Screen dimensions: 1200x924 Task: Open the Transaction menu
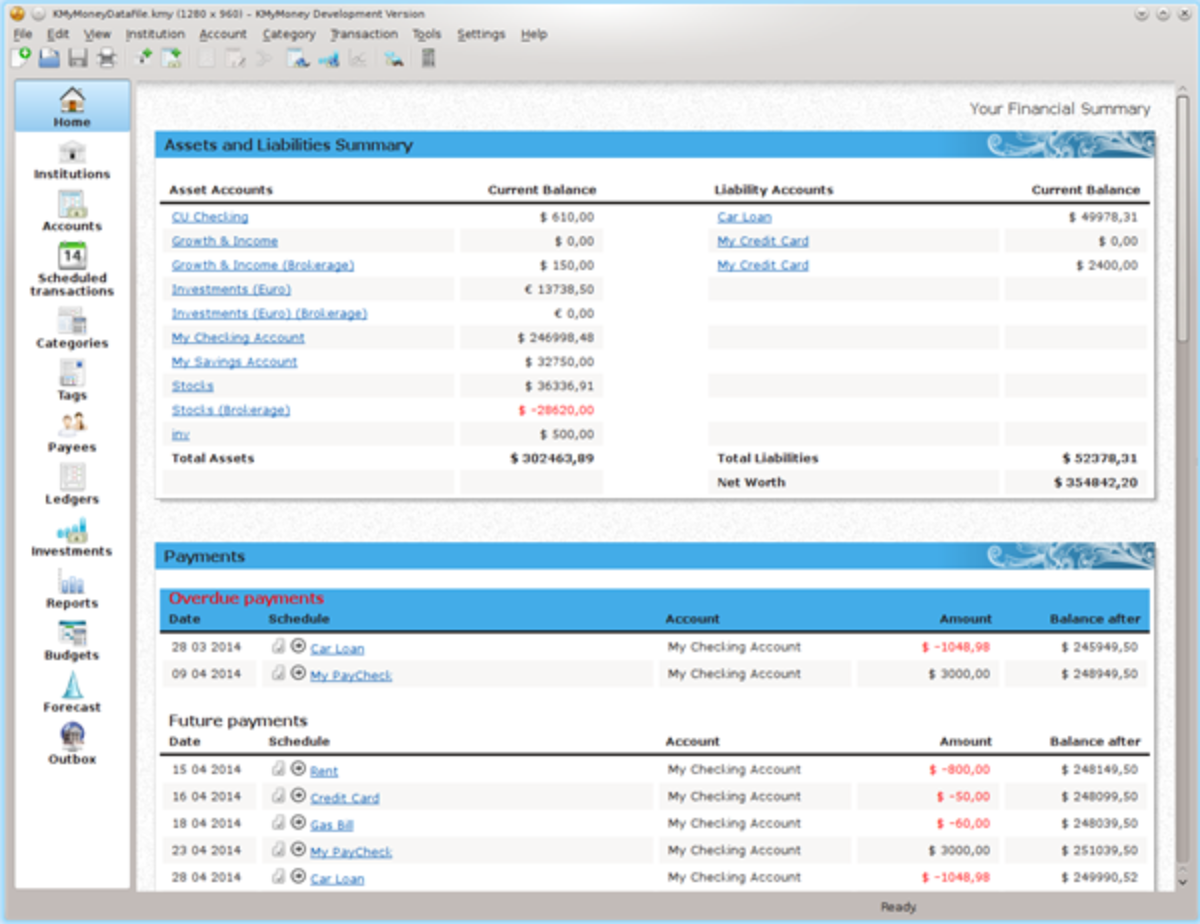click(x=364, y=34)
